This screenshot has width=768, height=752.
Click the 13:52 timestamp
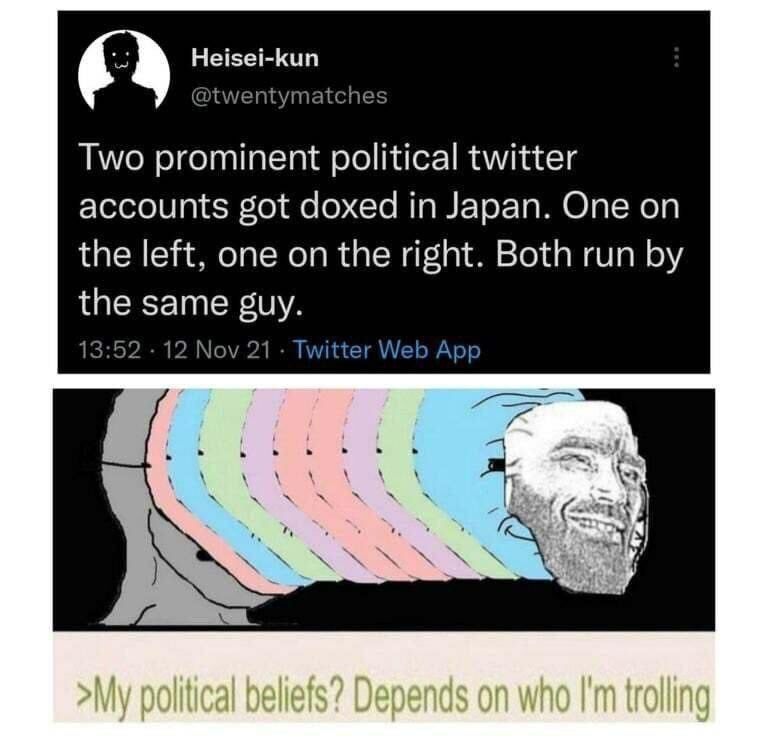[x=110, y=350]
